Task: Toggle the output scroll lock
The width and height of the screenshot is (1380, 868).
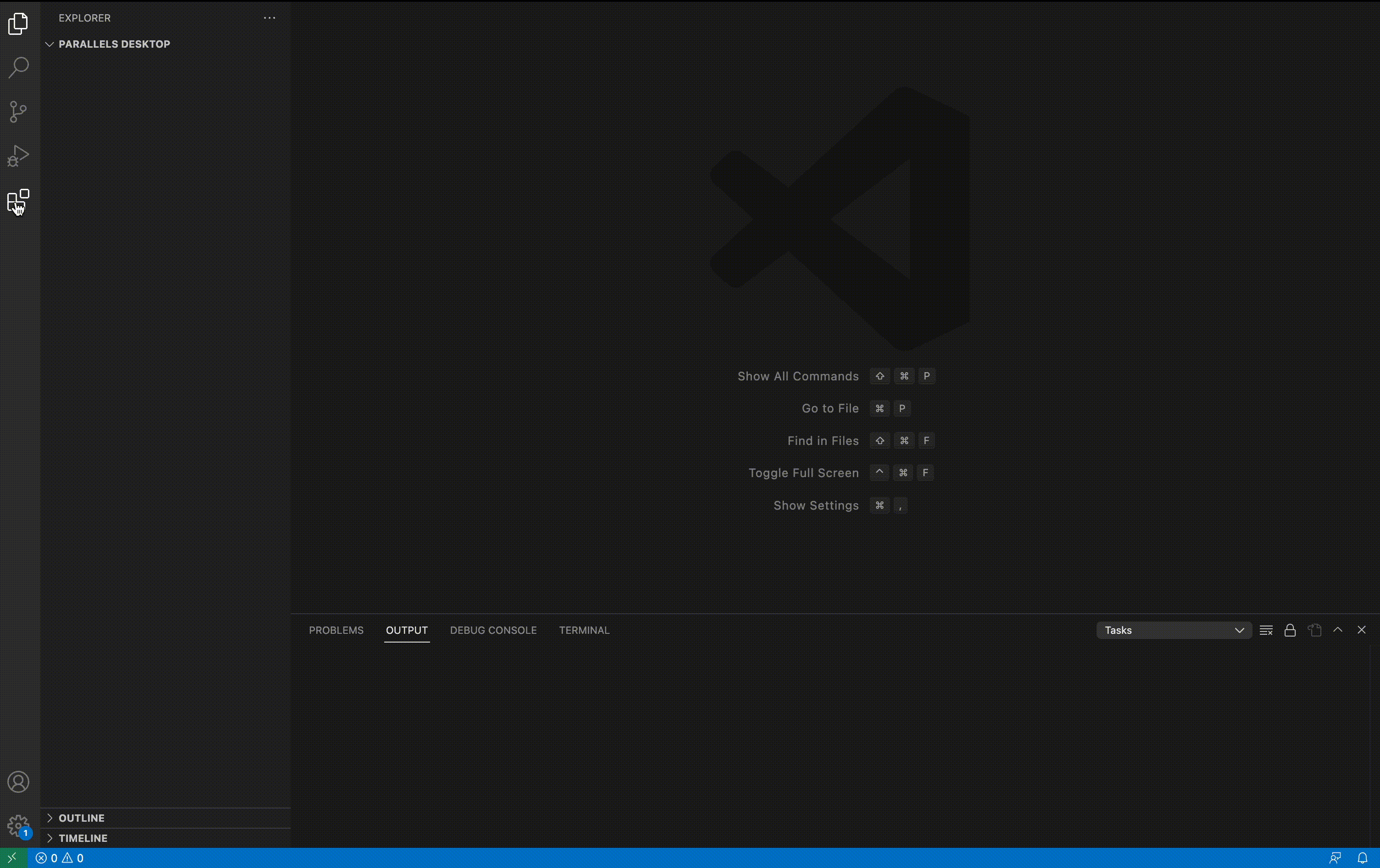Action: (x=1290, y=630)
